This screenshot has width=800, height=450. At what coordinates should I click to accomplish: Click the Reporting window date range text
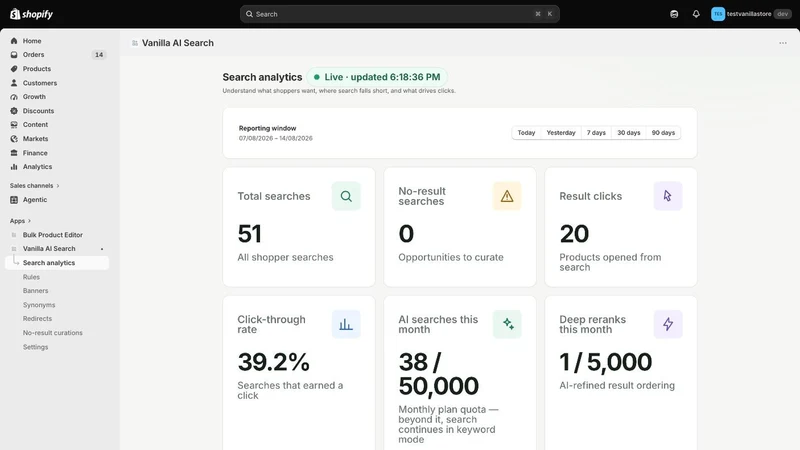(x=276, y=138)
